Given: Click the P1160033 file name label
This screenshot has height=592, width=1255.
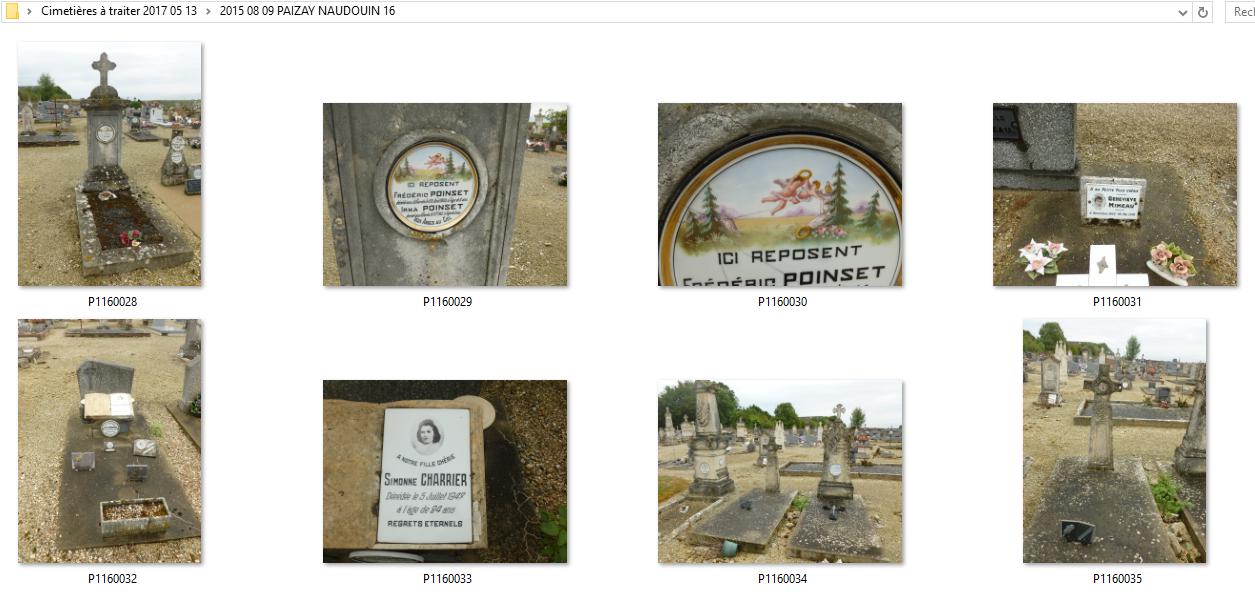Looking at the screenshot, I should coord(447,579).
